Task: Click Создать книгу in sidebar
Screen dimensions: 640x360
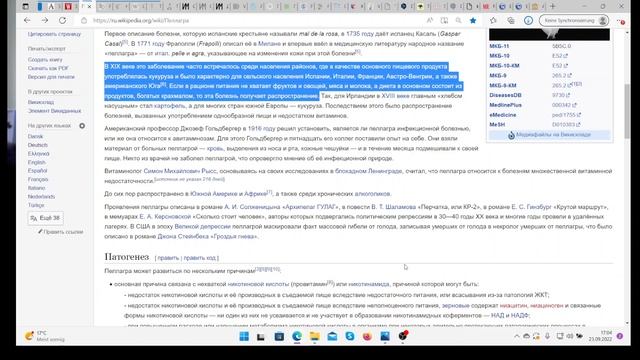Action: tap(45, 60)
